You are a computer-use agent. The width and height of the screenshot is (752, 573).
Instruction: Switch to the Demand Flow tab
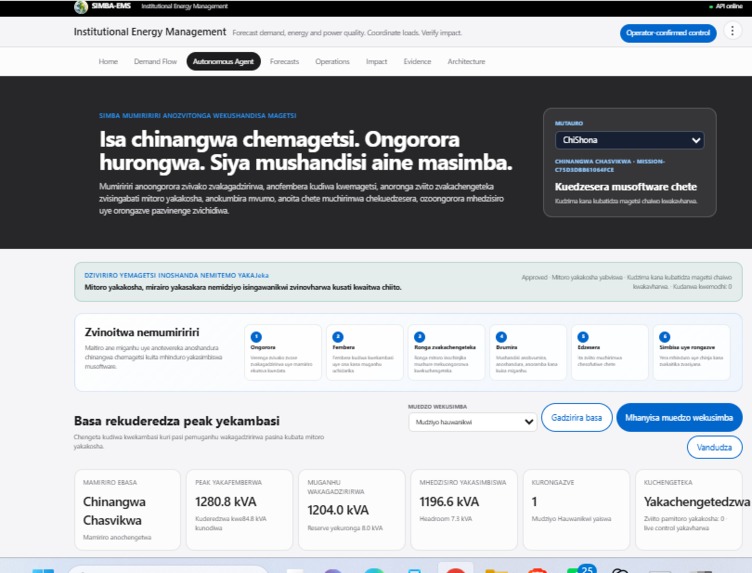(155, 61)
